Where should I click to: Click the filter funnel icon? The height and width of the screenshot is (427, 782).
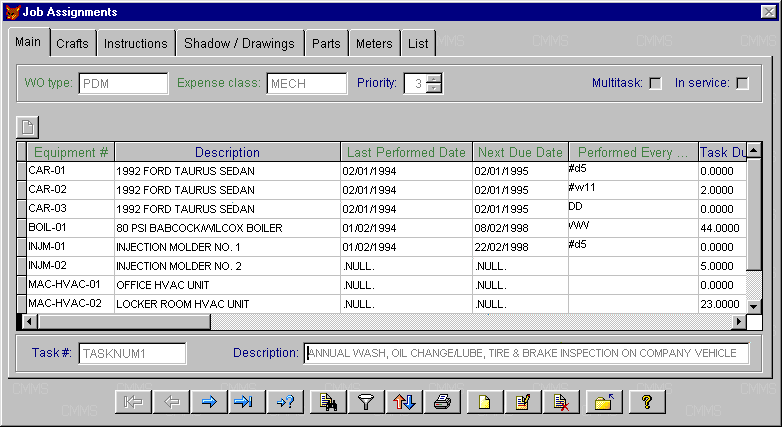(x=367, y=402)
